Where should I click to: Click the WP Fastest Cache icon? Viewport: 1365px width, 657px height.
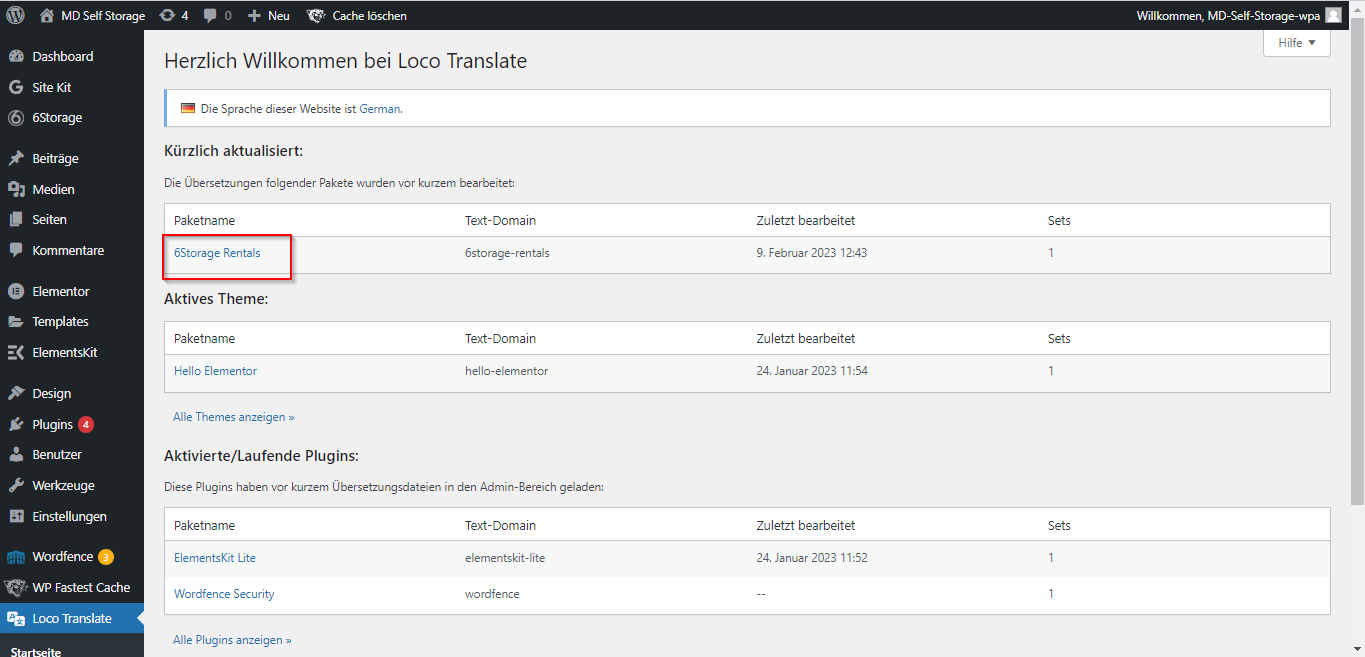(16, 587)
